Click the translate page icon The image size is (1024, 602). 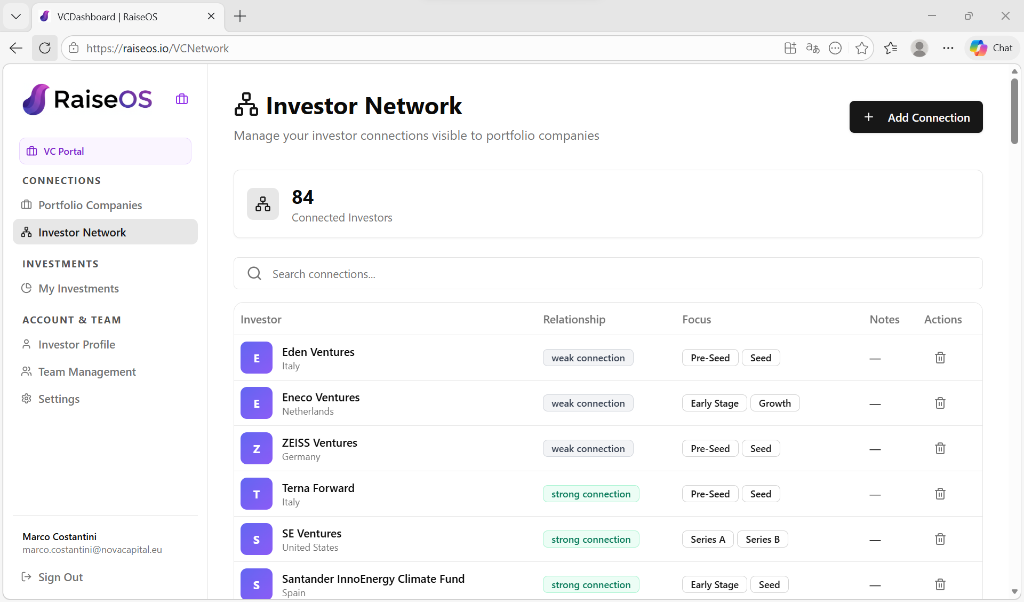click(x=812, y=48)
